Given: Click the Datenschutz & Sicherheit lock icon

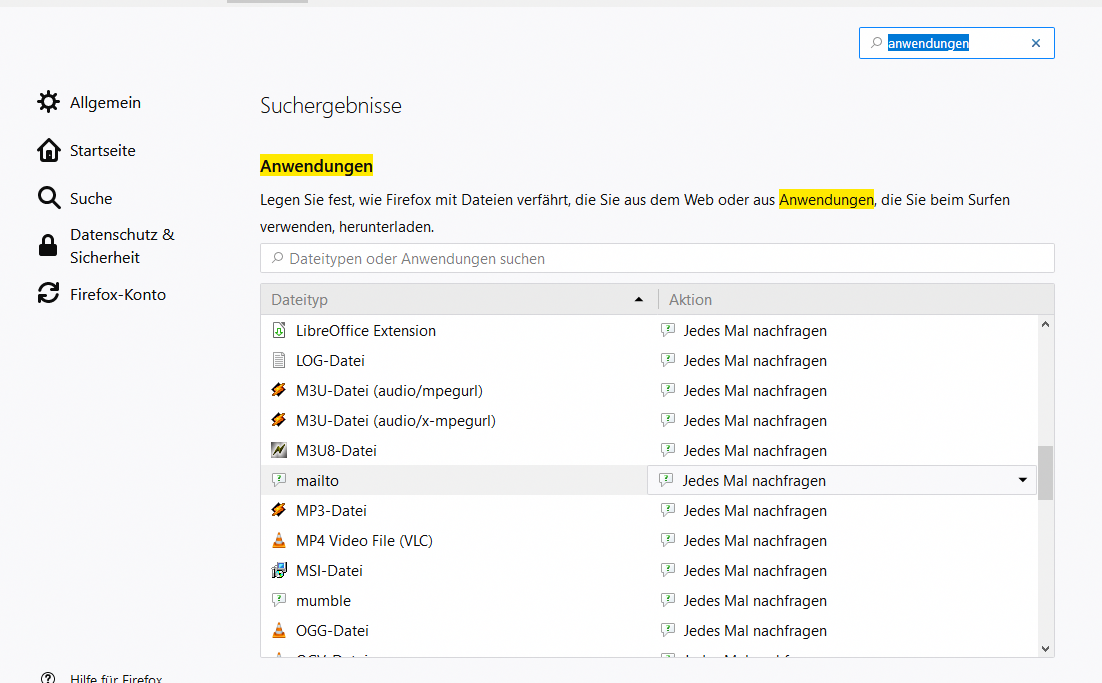Looking at the screenshot, I should (48, 246).
